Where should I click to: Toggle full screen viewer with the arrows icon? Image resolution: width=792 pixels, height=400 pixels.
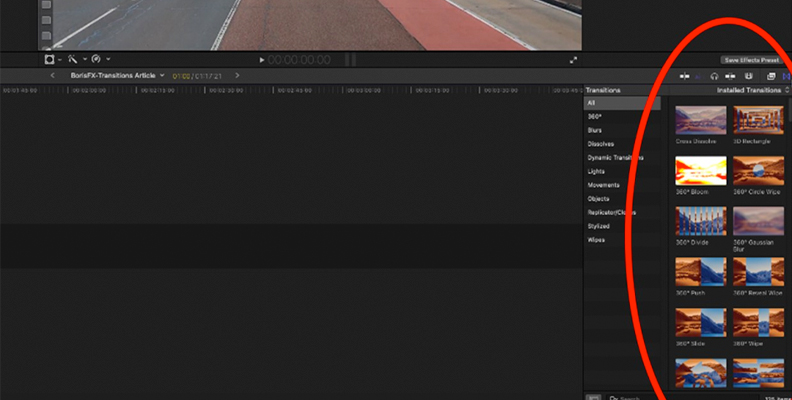point(573,60)
